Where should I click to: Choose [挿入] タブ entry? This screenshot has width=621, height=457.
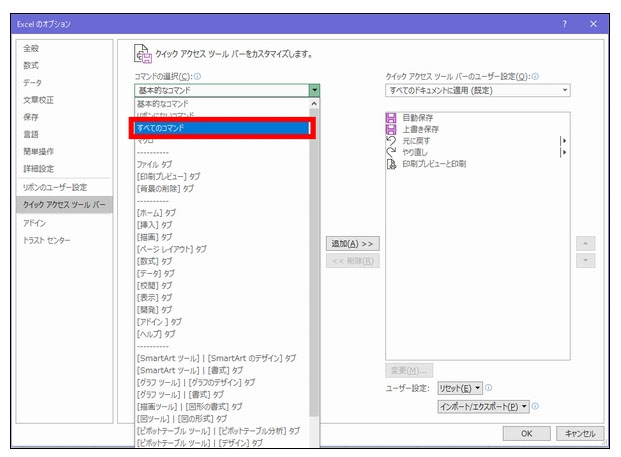point(222,225)
